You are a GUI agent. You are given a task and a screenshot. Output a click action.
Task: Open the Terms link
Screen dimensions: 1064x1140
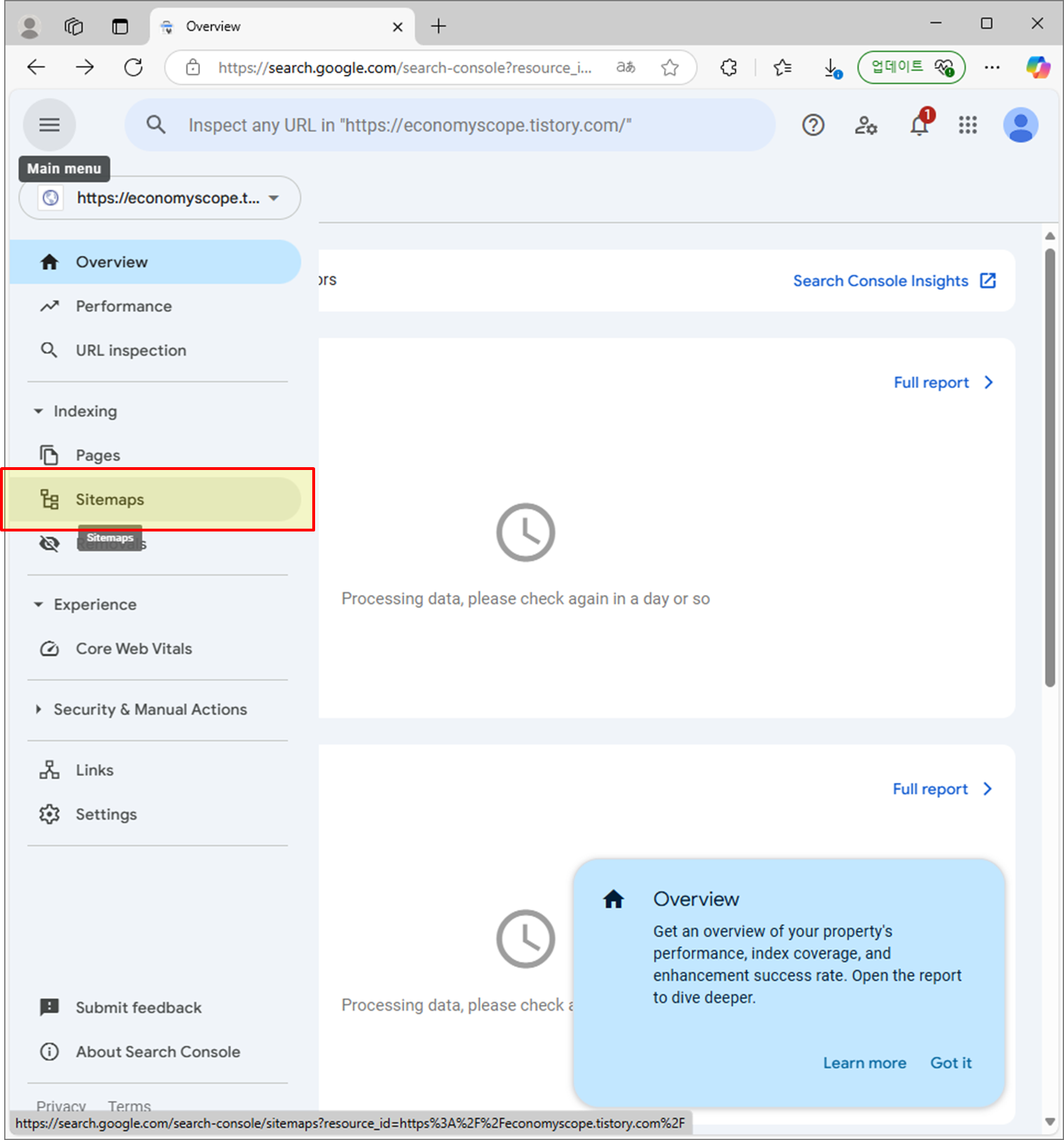pyautogui.click(x=129, y=1105)
